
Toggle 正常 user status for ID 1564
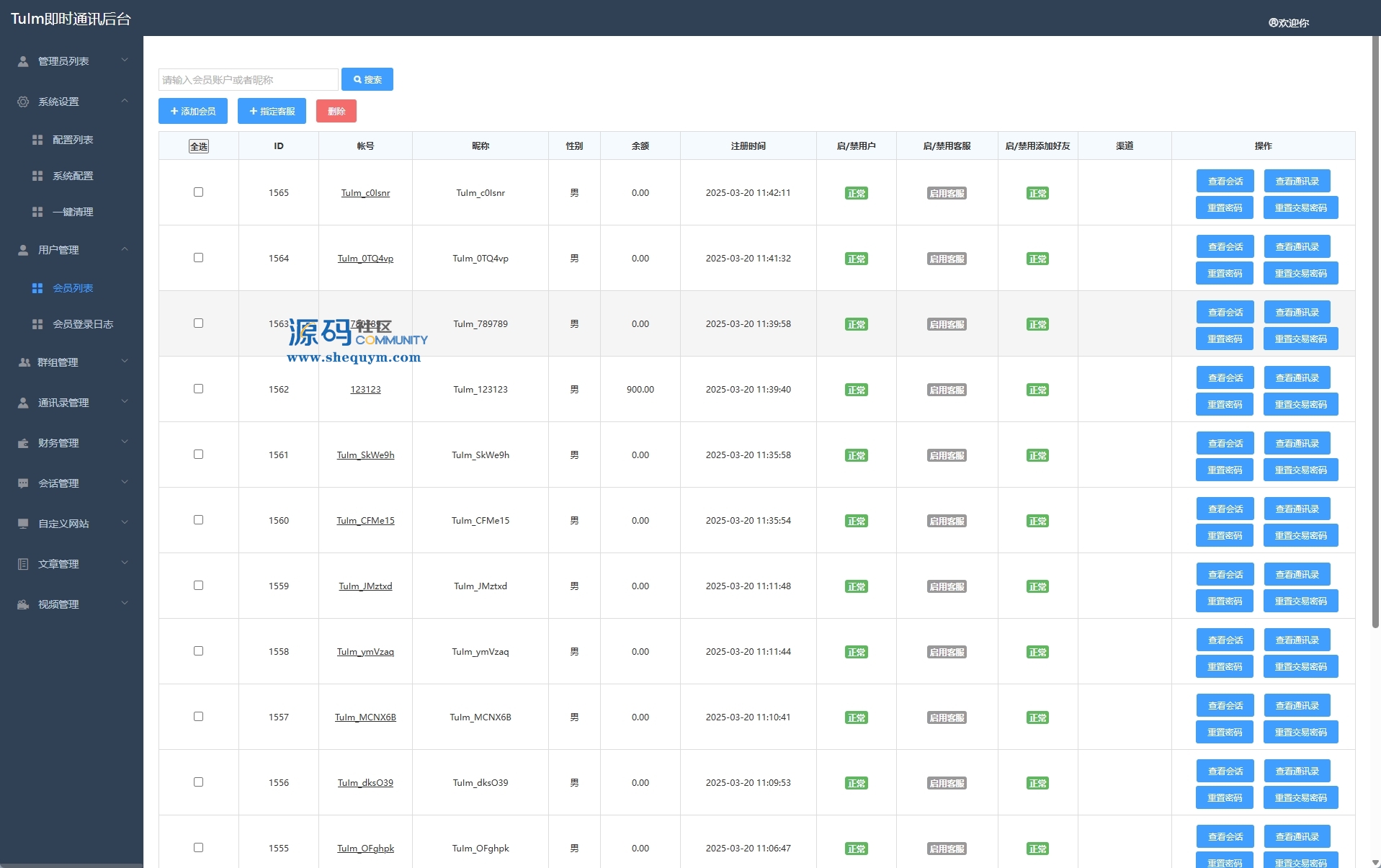(856, 259)
